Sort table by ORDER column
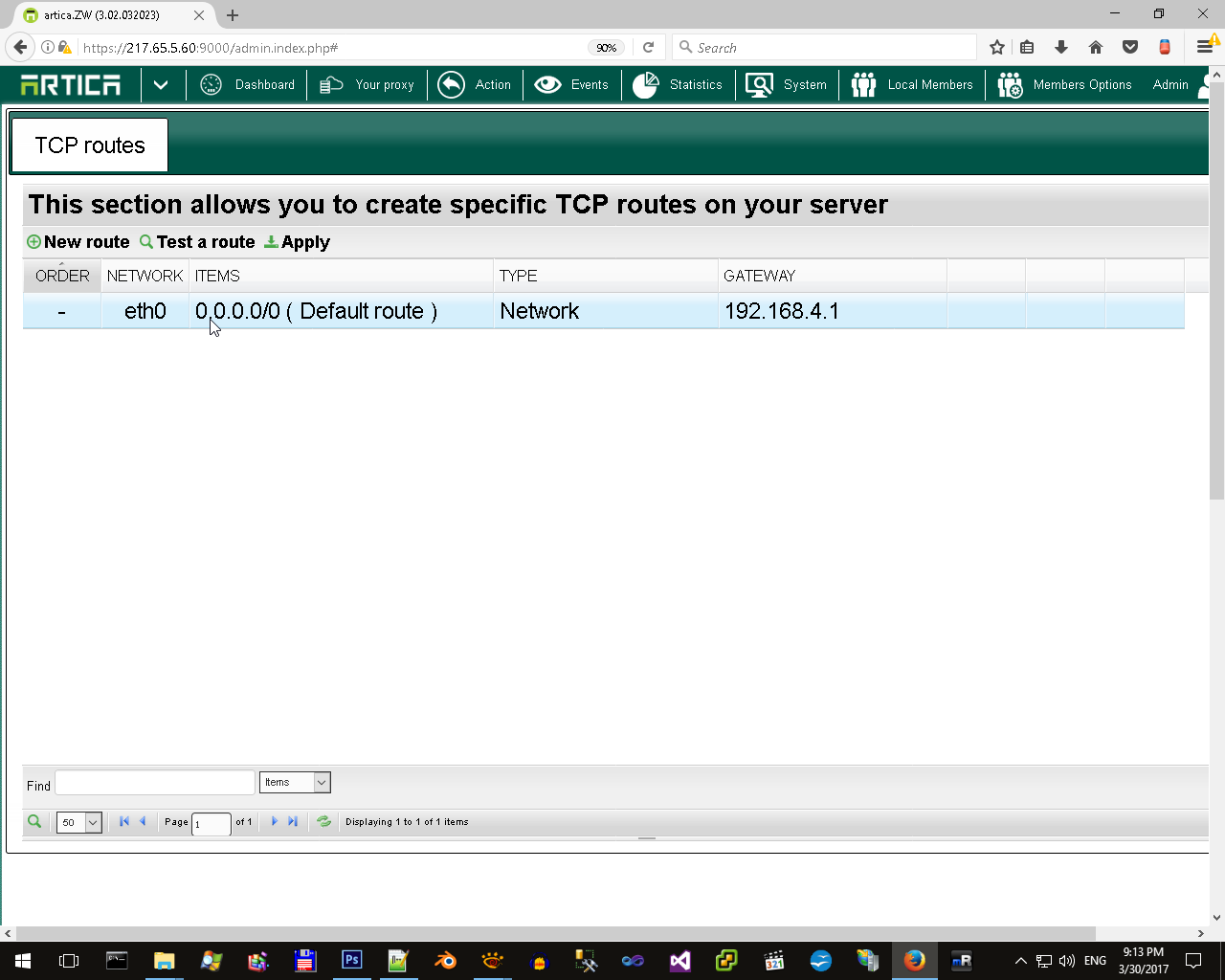1225x980 pixels. pos(62,276)
